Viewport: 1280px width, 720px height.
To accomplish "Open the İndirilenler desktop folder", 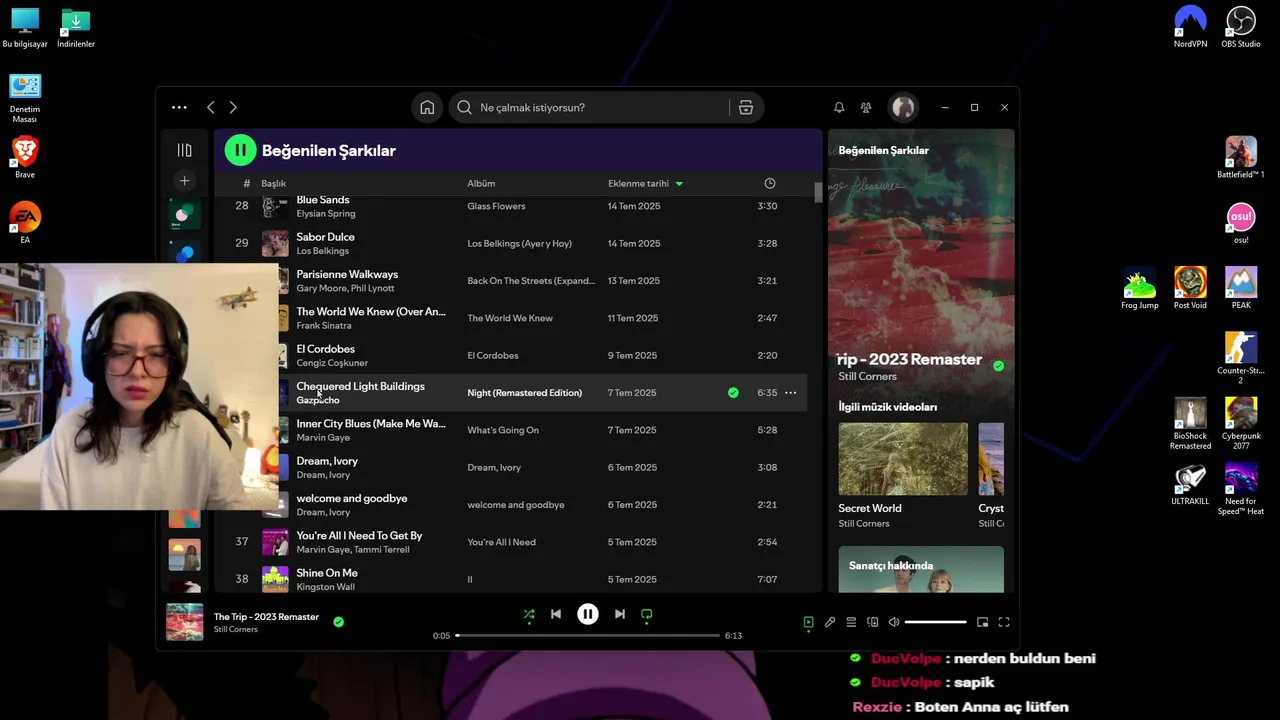I will point(76,28).
